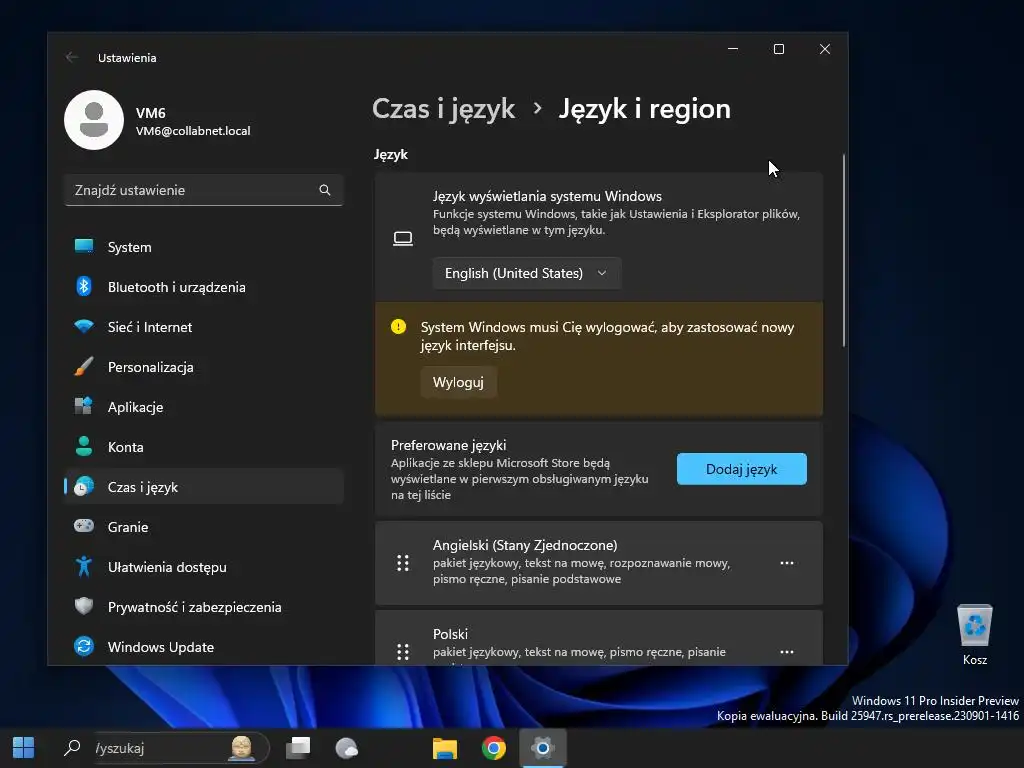The width and height of the screenshot is (1024, 768).
Task: Click the yellow warning icon in the sign-out notice
Action: tap(398, 327)
